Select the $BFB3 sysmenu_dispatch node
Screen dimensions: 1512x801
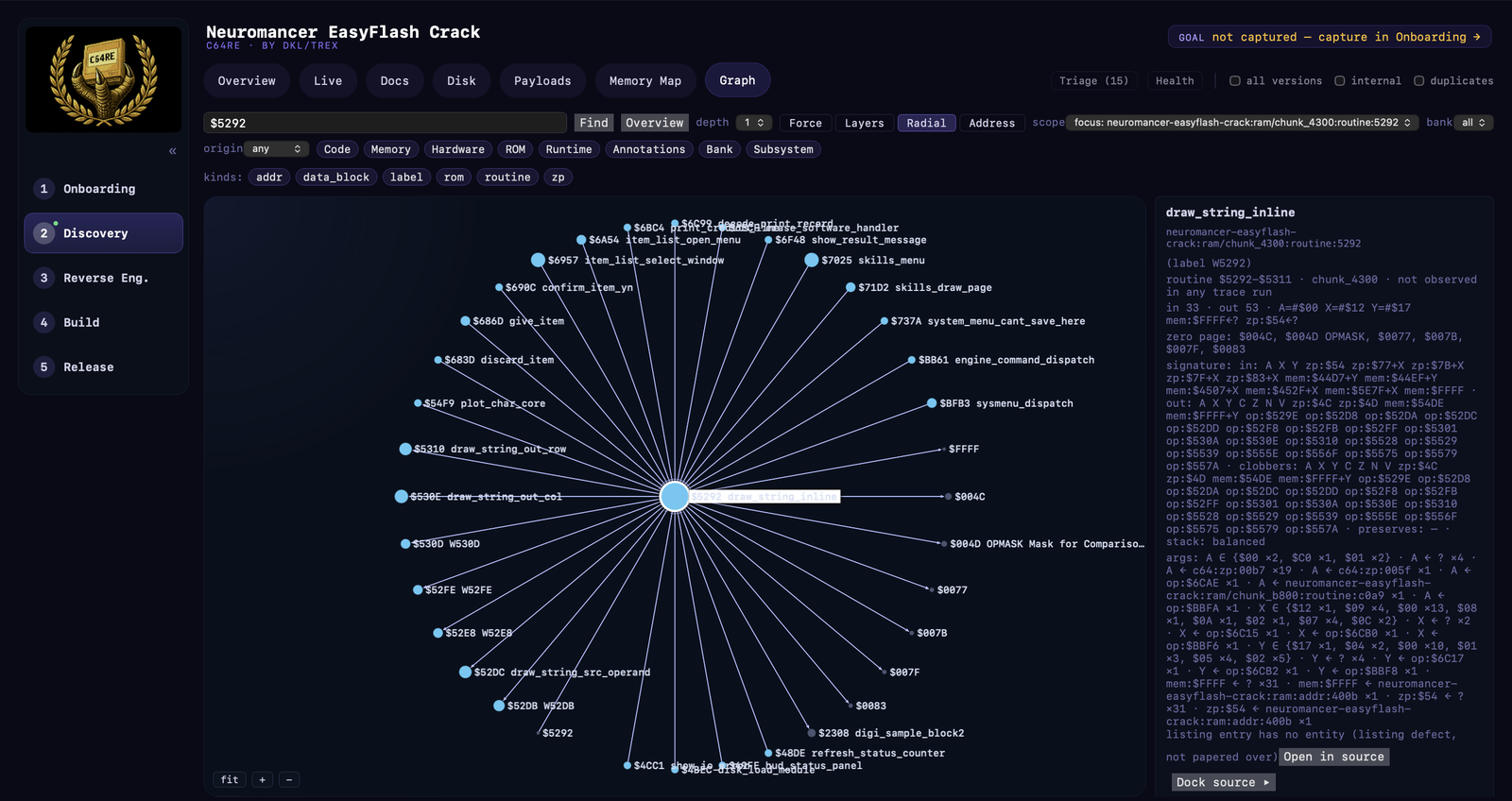point(932,403)
